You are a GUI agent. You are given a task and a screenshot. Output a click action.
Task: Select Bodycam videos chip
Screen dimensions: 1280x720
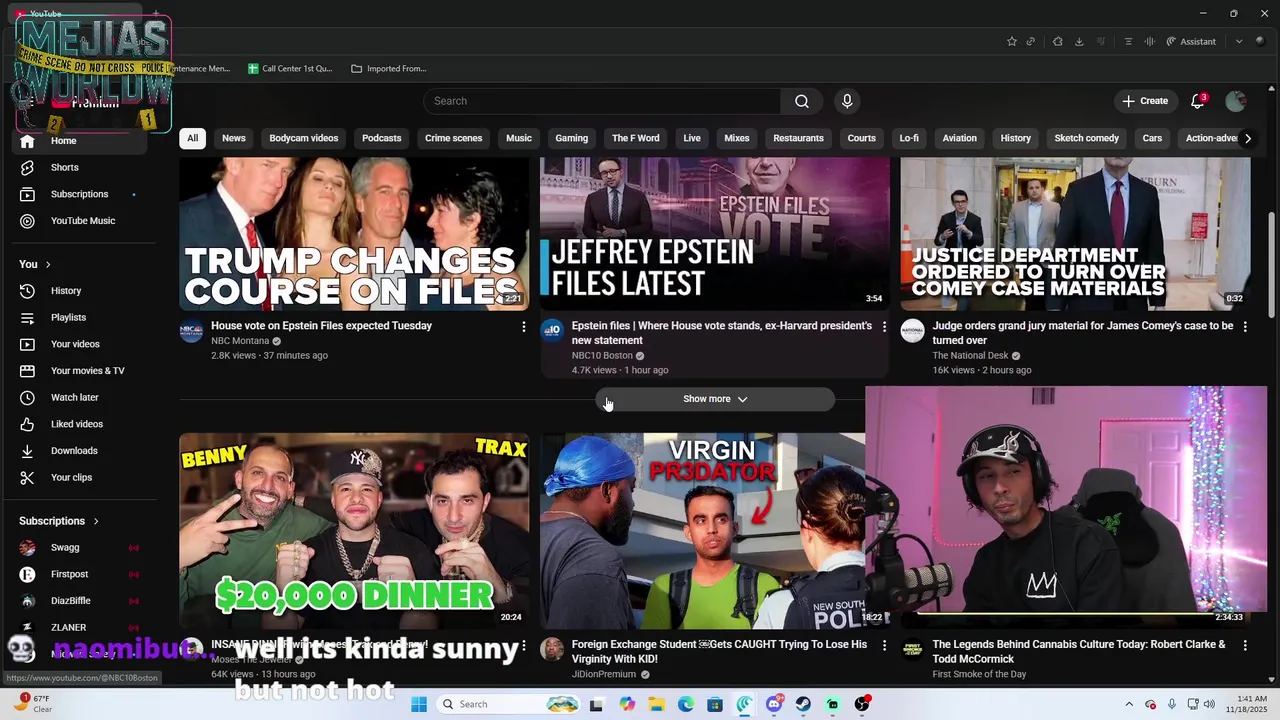pyautogui.click(x=303, y=138)
